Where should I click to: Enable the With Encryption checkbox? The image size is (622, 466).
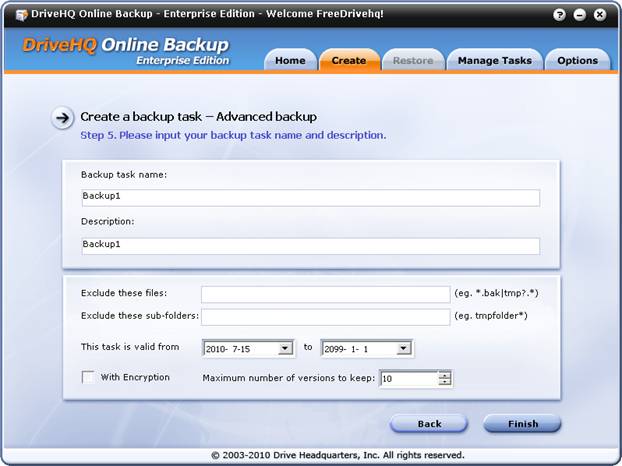(88, 377)
